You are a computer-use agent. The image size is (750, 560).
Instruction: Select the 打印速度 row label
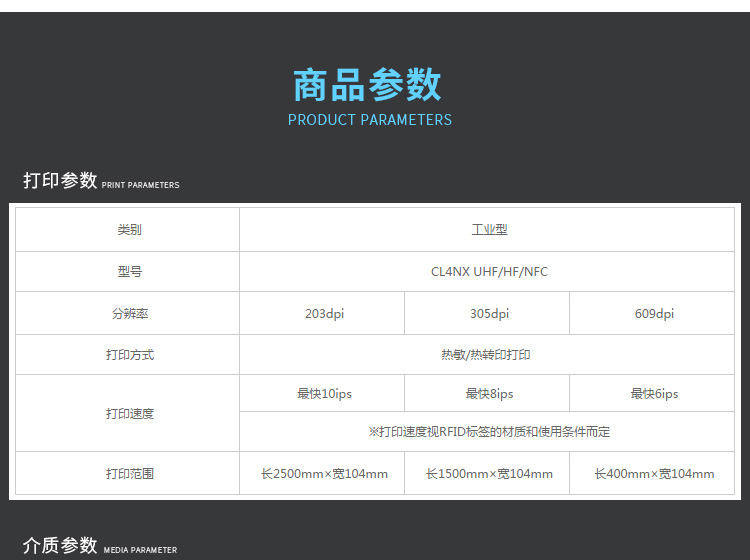(x=129, y=414)
